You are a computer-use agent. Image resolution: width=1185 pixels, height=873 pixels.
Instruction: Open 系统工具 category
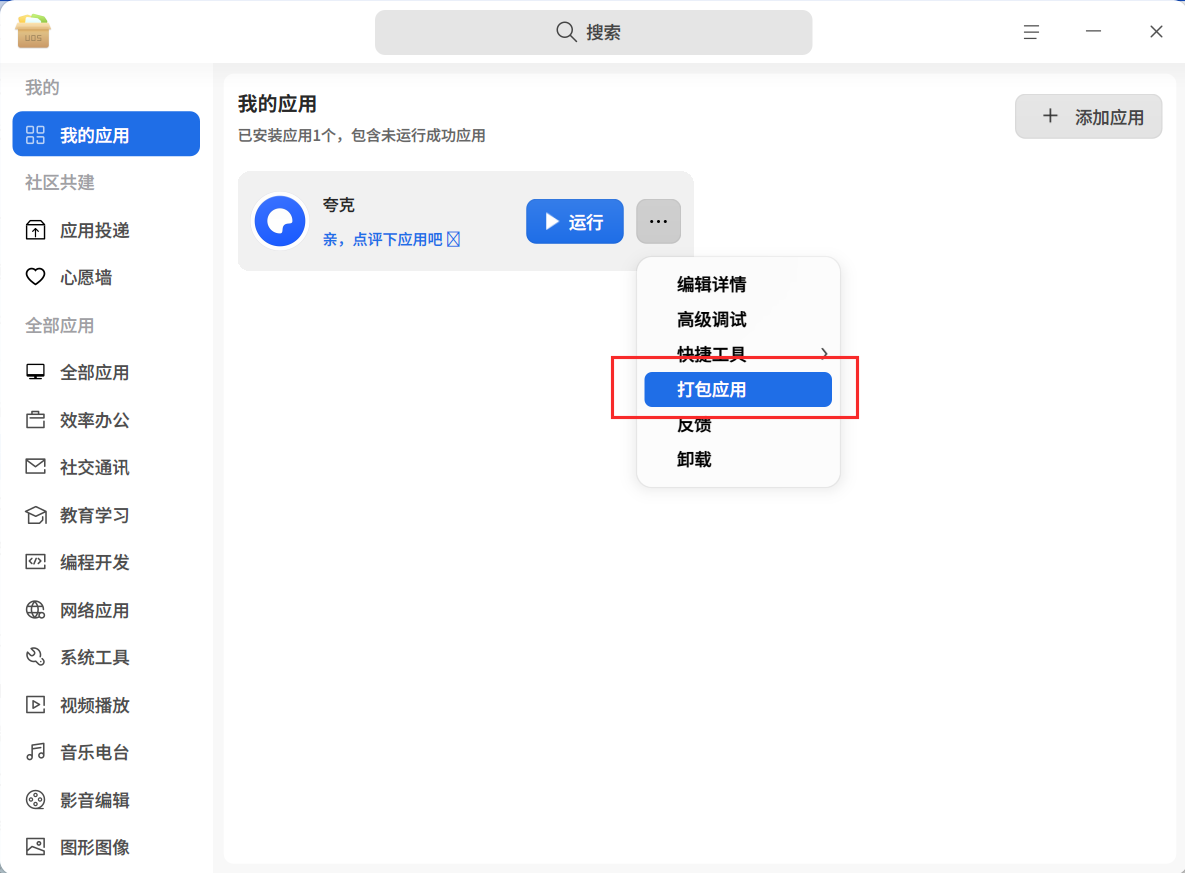coord(107,658)
